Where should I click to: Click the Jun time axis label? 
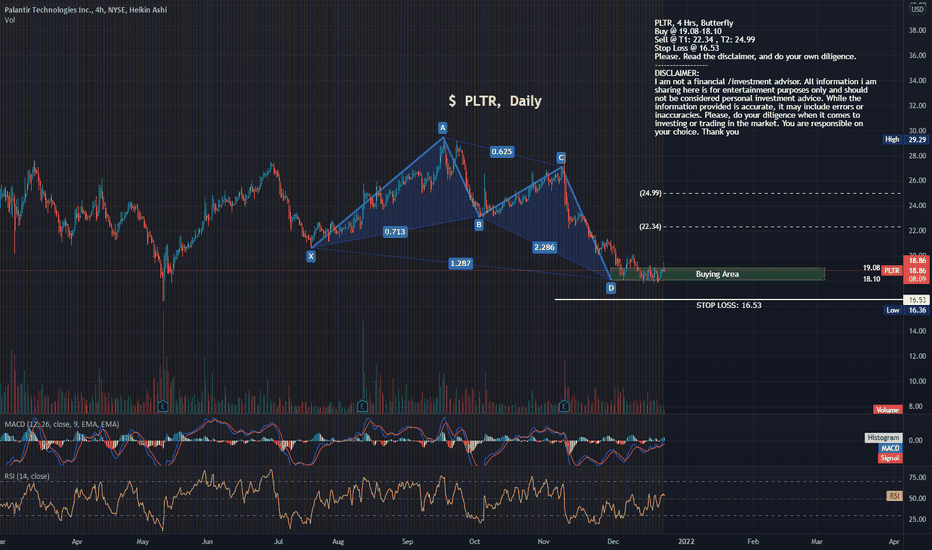click(x=207, y=542)
